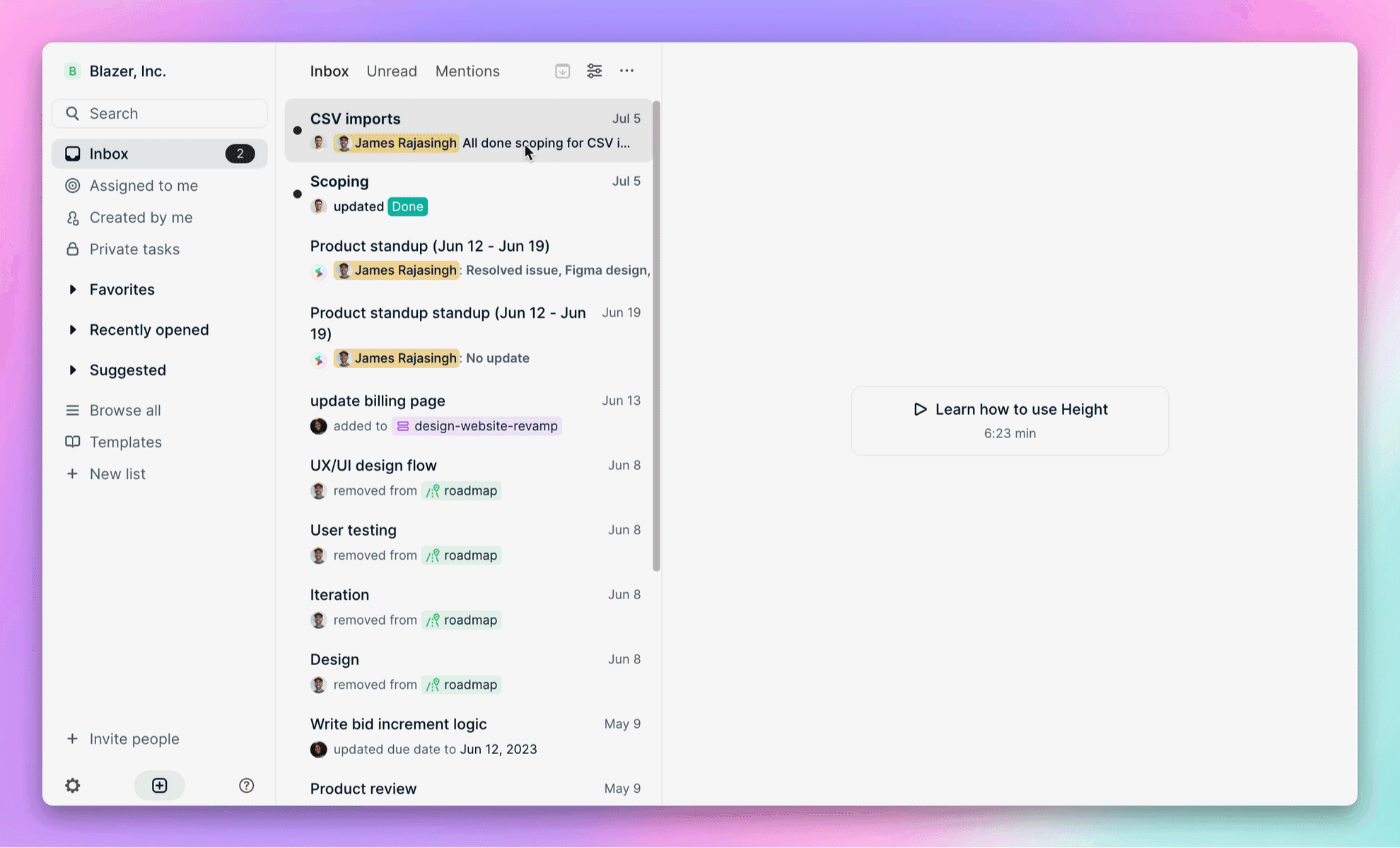The height and width of the screenshot is (848, 1400).
Task: Open the Scoping notification
Action: pos(469,194)
